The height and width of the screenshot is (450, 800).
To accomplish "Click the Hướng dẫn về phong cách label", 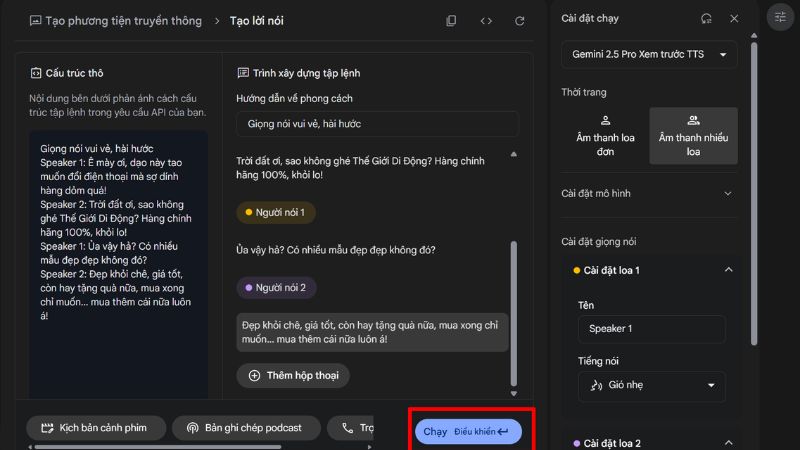I will click(294, 98).
